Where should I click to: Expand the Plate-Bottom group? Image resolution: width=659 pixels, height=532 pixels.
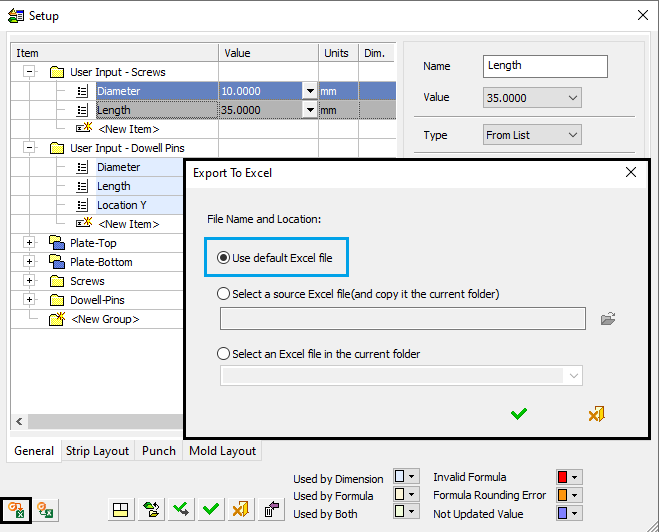[x=29, y=261]
